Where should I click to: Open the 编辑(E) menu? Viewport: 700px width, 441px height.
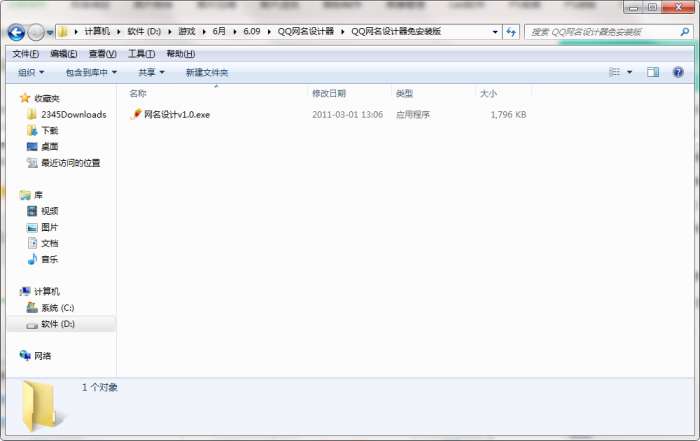point(64,54)
